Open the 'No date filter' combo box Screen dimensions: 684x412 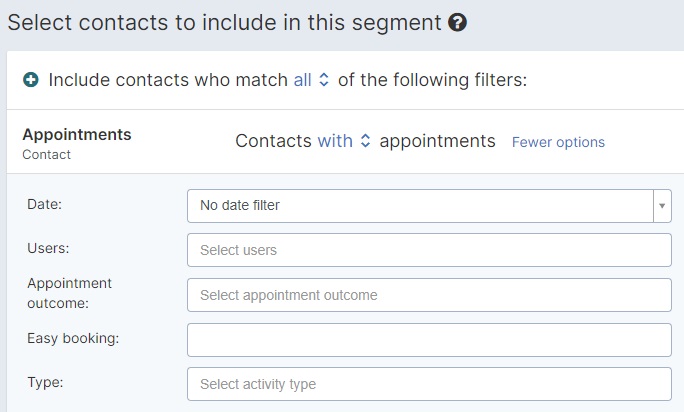click(x=429, y=206)
